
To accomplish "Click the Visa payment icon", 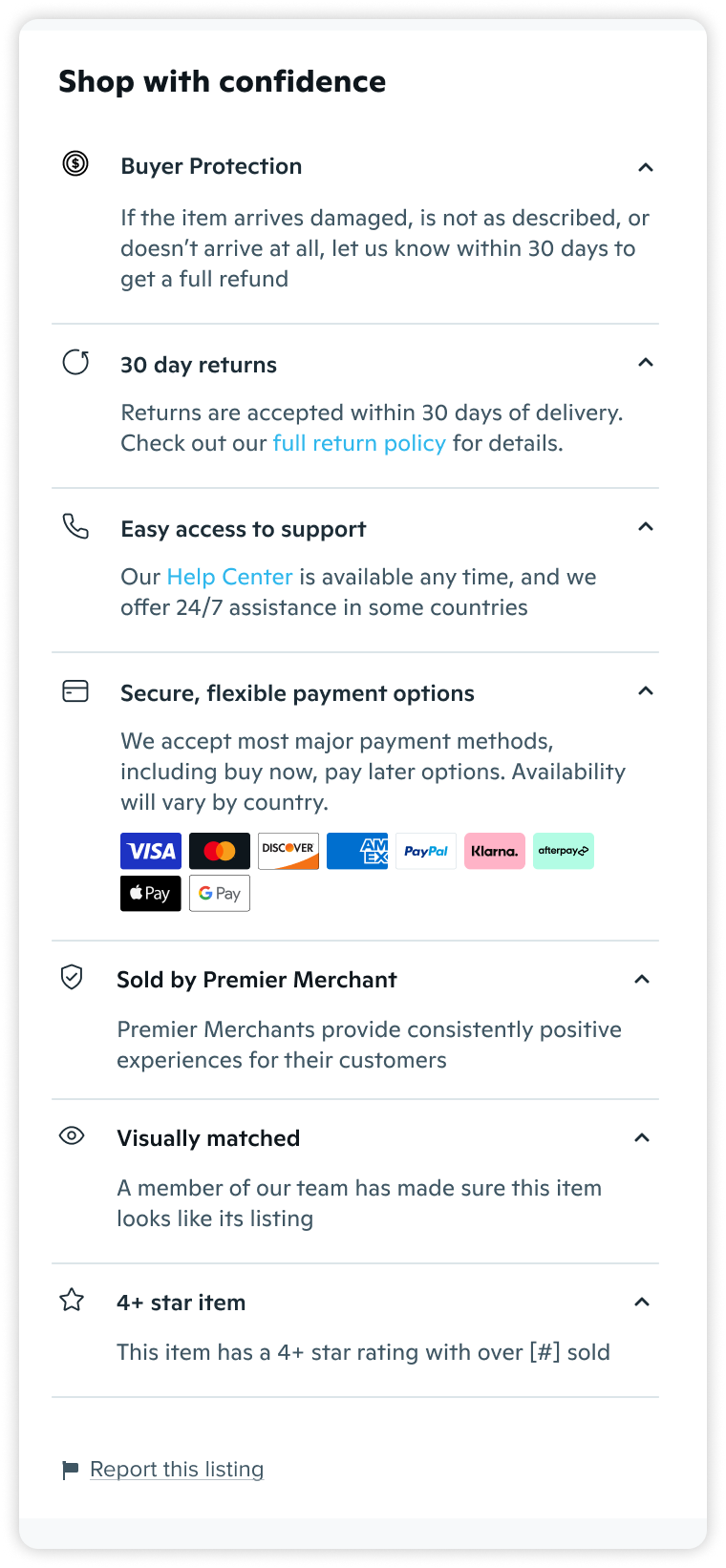I will [x=151, y=851].
